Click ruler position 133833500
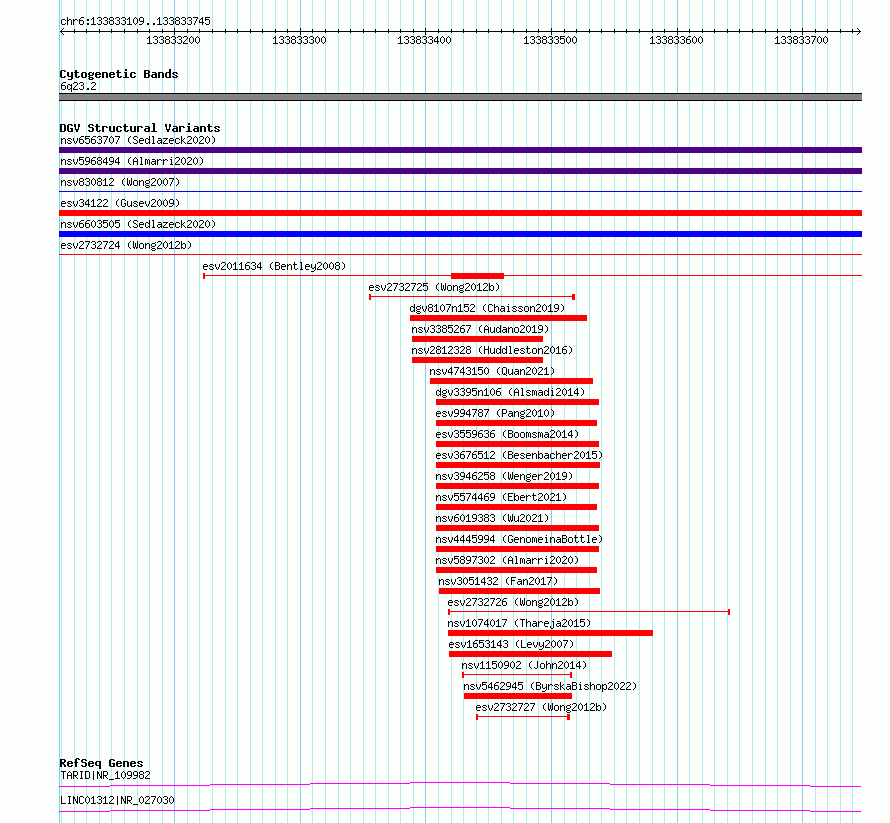This screenshot has height=823, width=890. pos(550,40)
